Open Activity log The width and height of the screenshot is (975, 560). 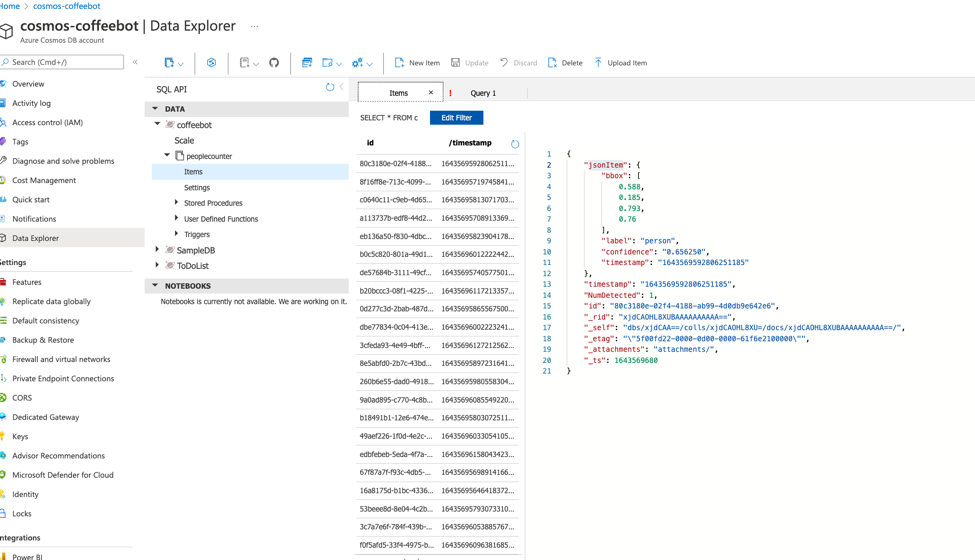point(31,103)
